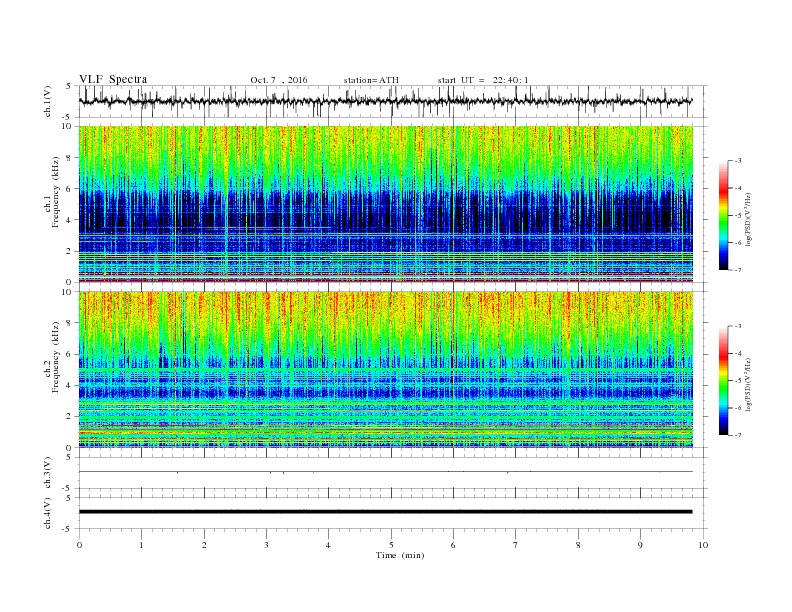Click the '8' kHz tick of ch.1 spectrogram
Viewport: 792px width, 612px height.
point(70,158)
